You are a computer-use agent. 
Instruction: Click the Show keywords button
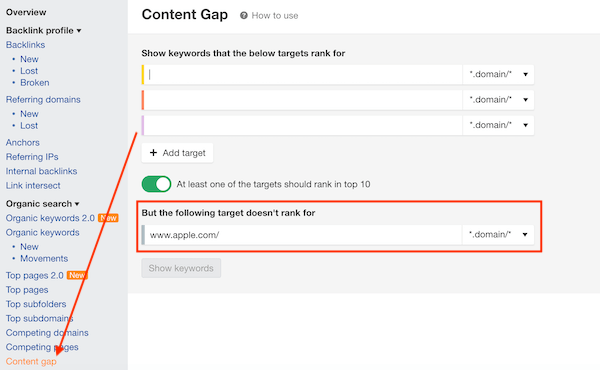[181, 268]
